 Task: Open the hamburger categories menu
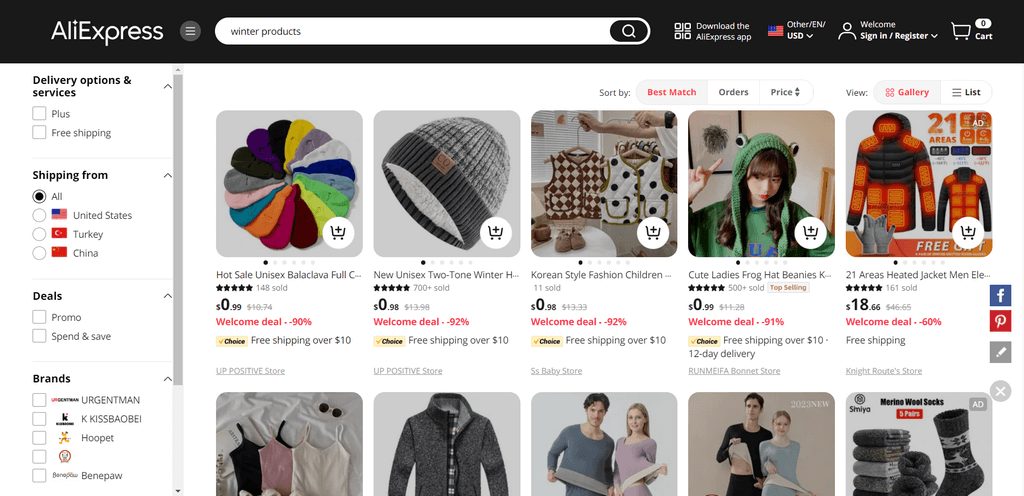coord(190,31)
